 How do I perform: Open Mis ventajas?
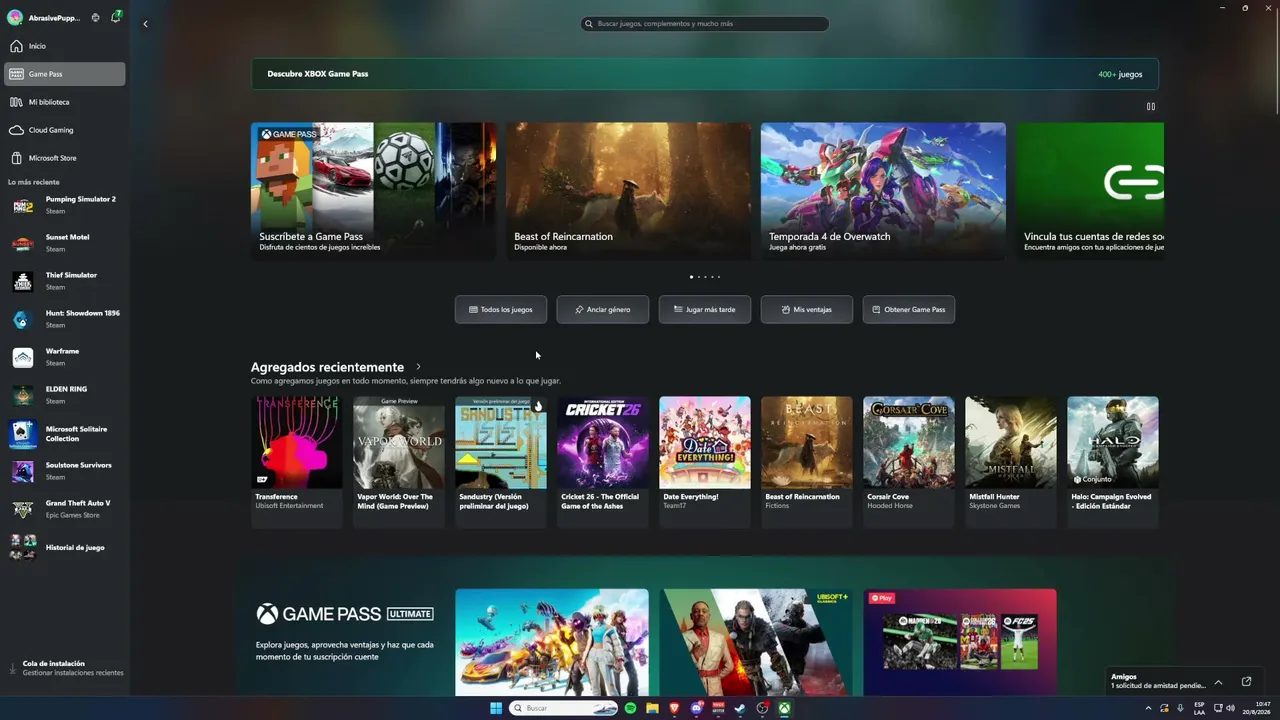[x=807, y=309]
